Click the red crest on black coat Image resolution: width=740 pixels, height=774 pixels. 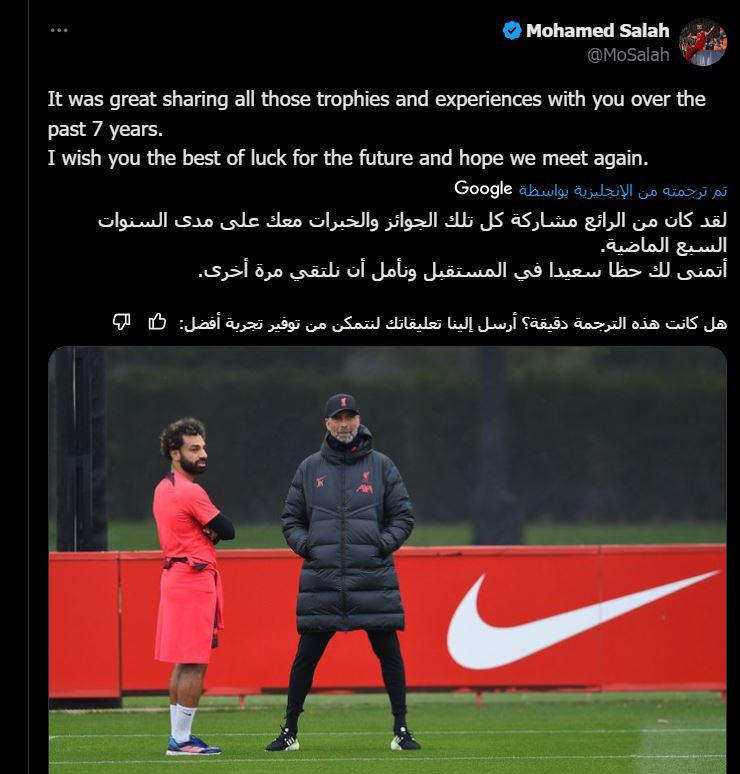pyautogui.click(x=366, y=483)
